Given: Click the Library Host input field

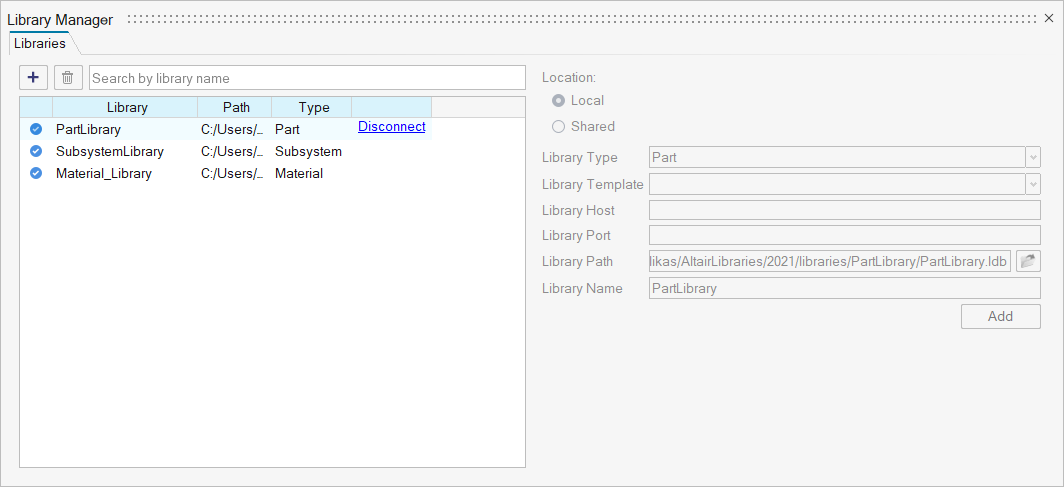Looking at the screenshot, I should click(844, 210).
